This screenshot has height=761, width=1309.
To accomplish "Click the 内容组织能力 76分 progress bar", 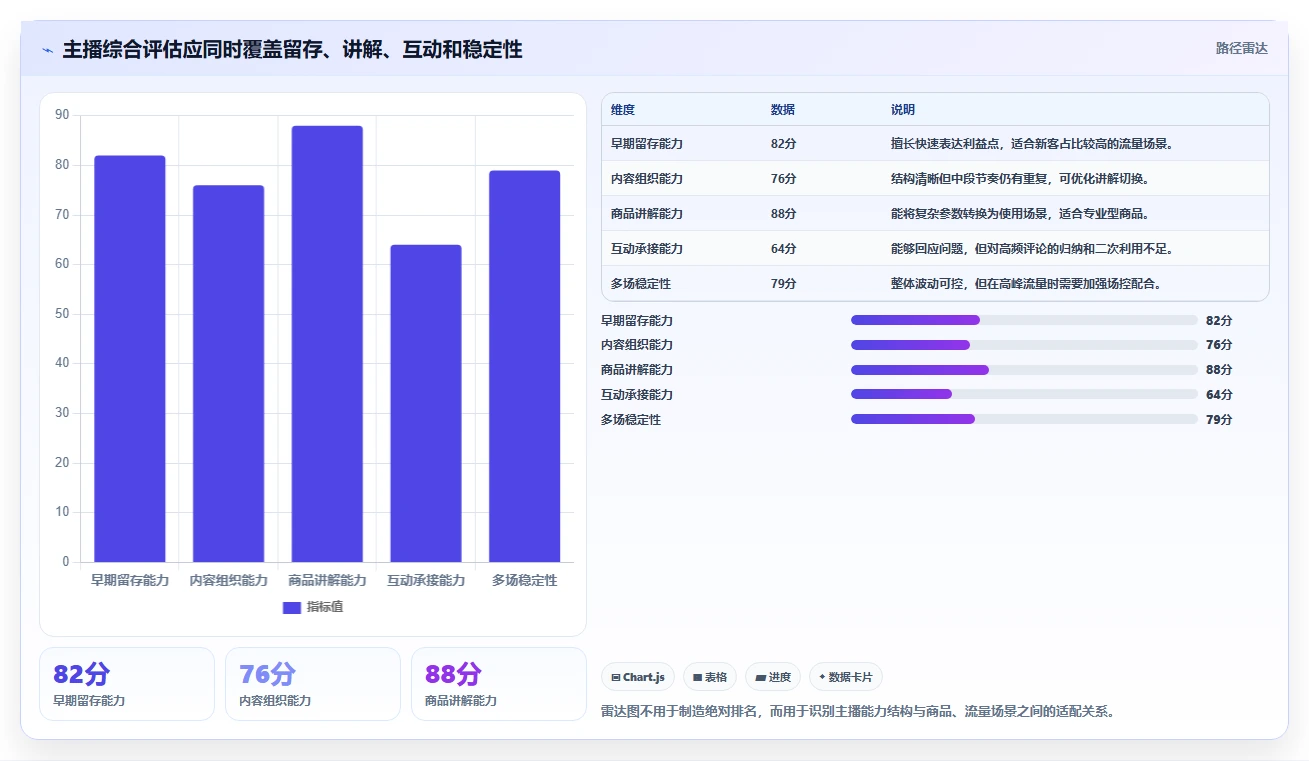I will tap(1024, 345).
